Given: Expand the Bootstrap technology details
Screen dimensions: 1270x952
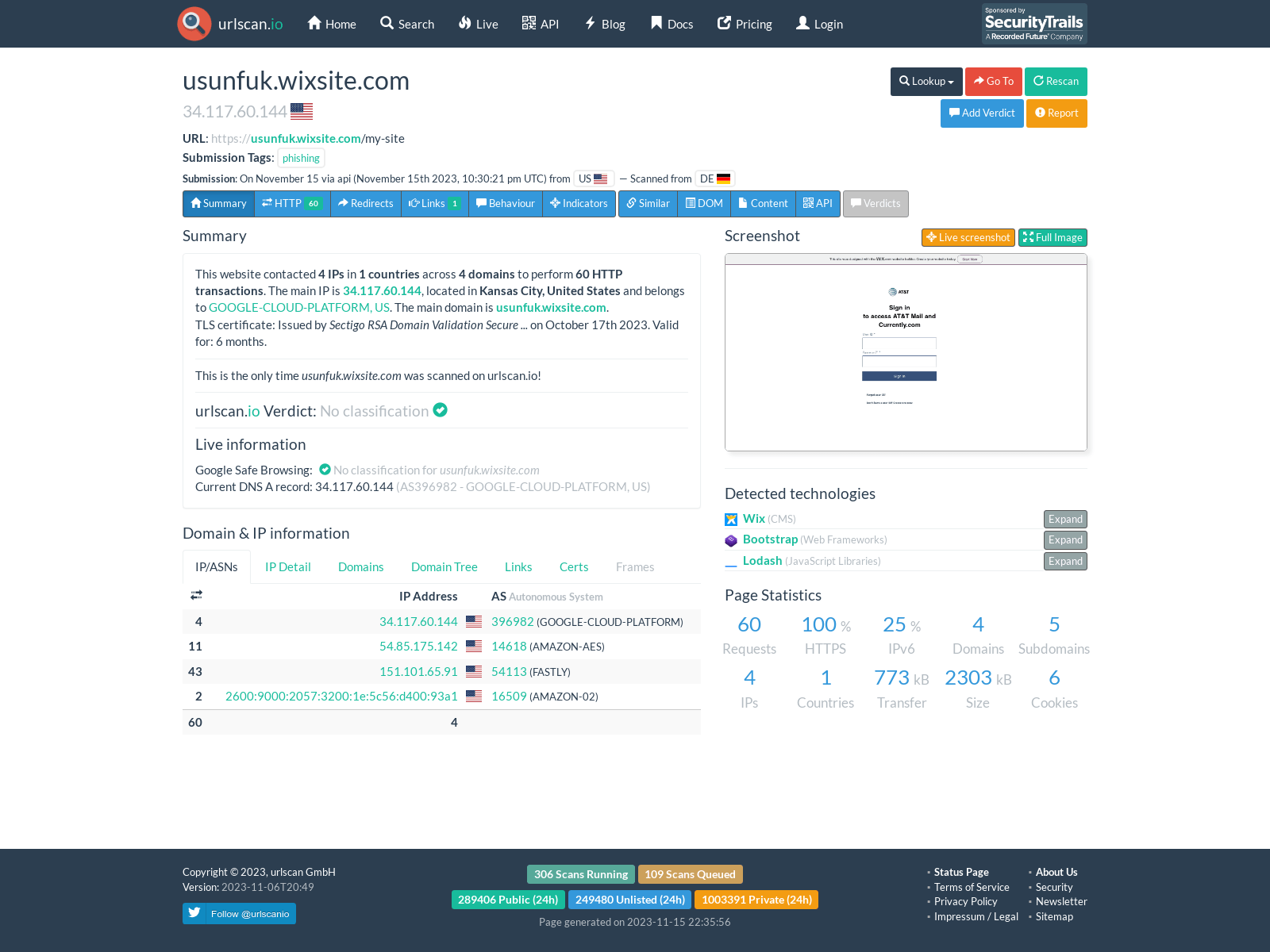Looking at the screenshot, I should click(1065, 539).
